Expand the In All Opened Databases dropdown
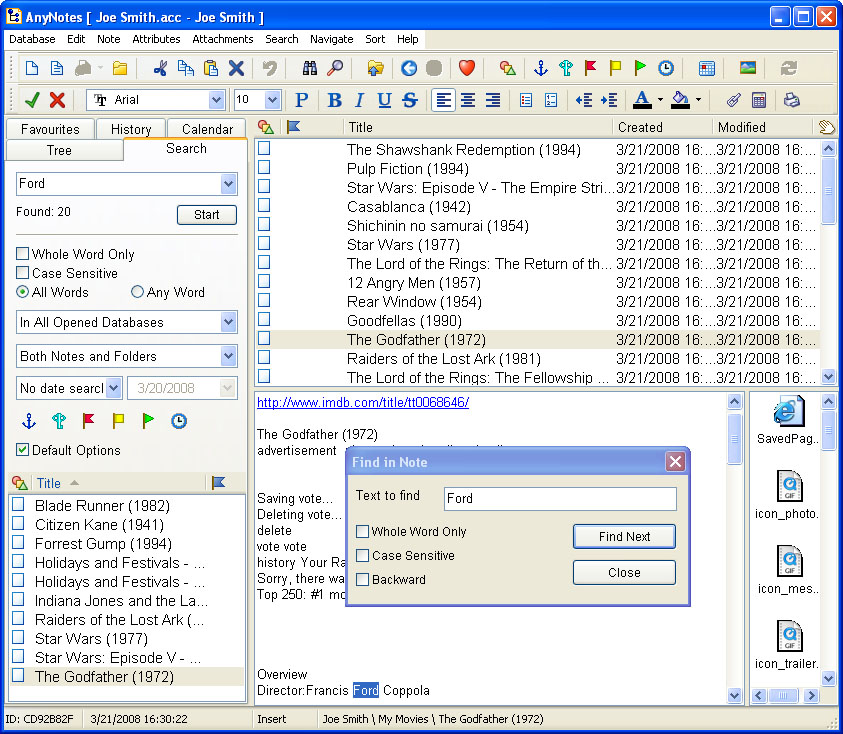 tap(228, 322)
